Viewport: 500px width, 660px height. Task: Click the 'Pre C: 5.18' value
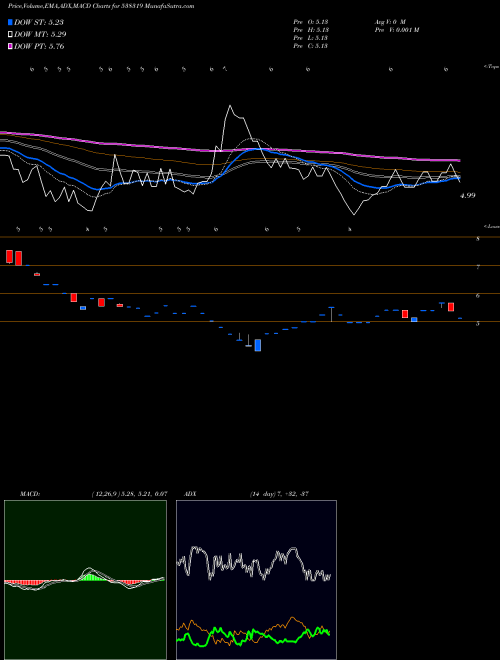(x=311, y=46)
